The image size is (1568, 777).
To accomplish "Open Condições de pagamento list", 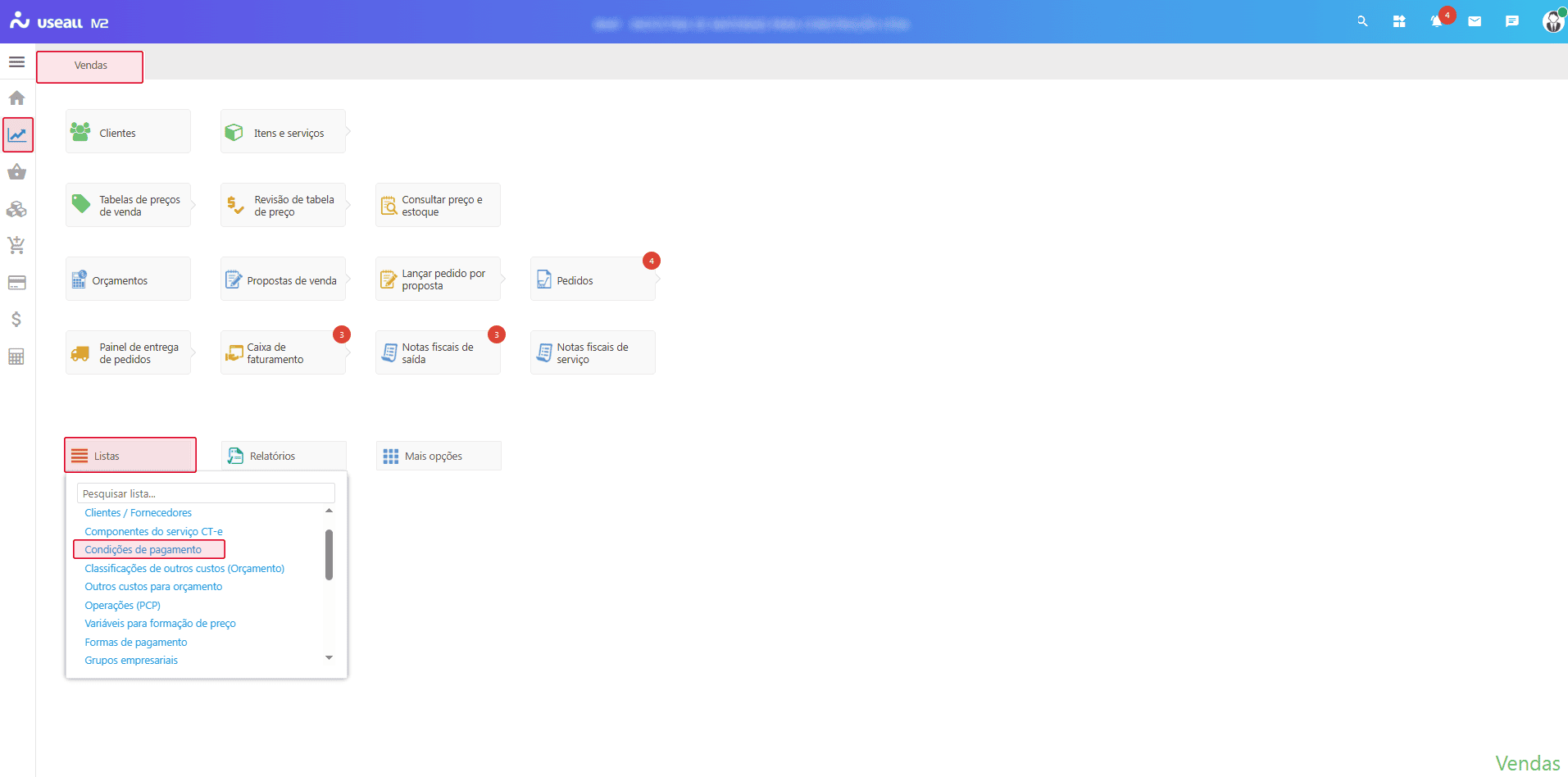I will 143,550.
